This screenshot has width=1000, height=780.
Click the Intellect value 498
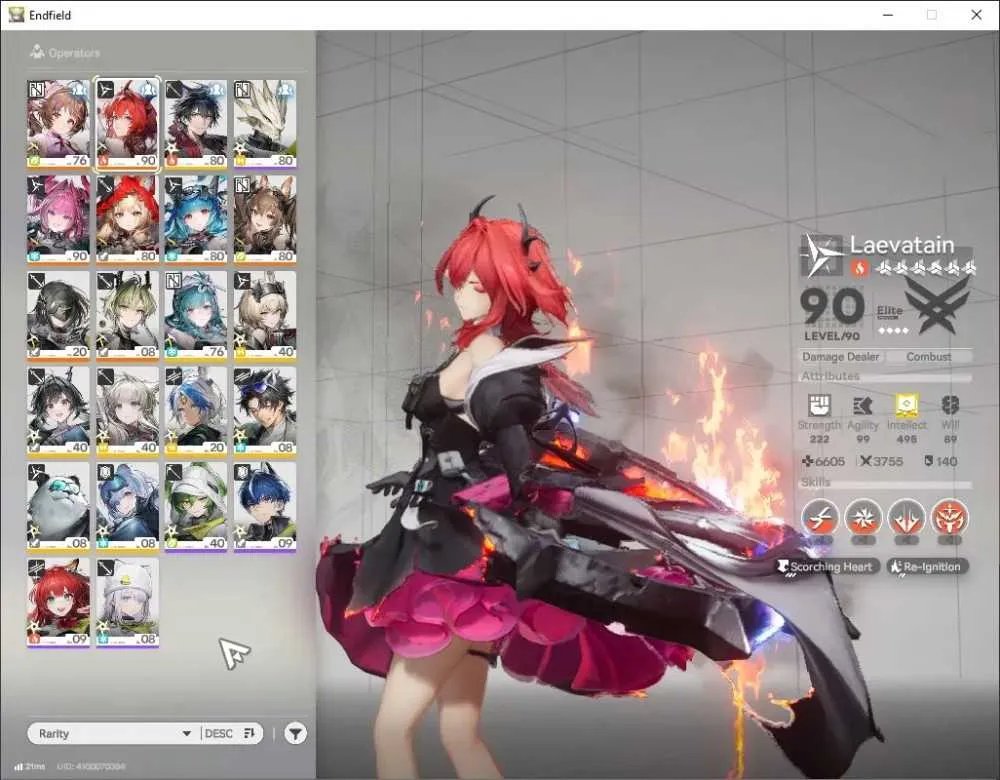[x=906, y=439]
